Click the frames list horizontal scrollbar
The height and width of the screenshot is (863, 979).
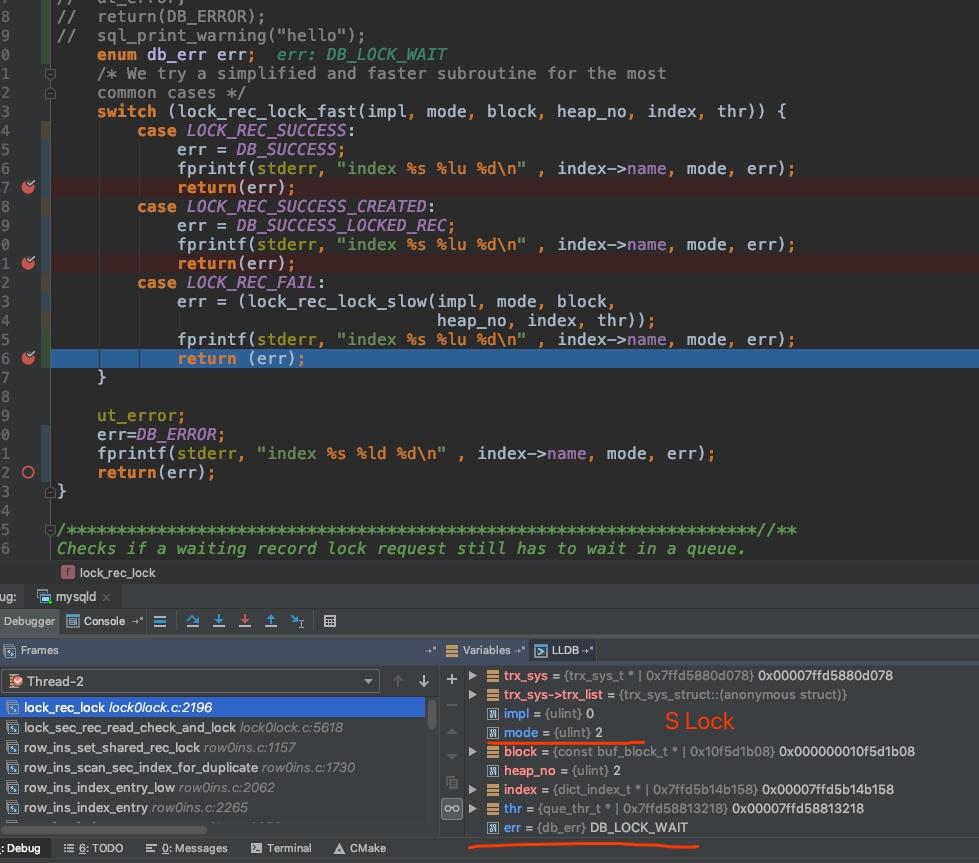[104, 830]
